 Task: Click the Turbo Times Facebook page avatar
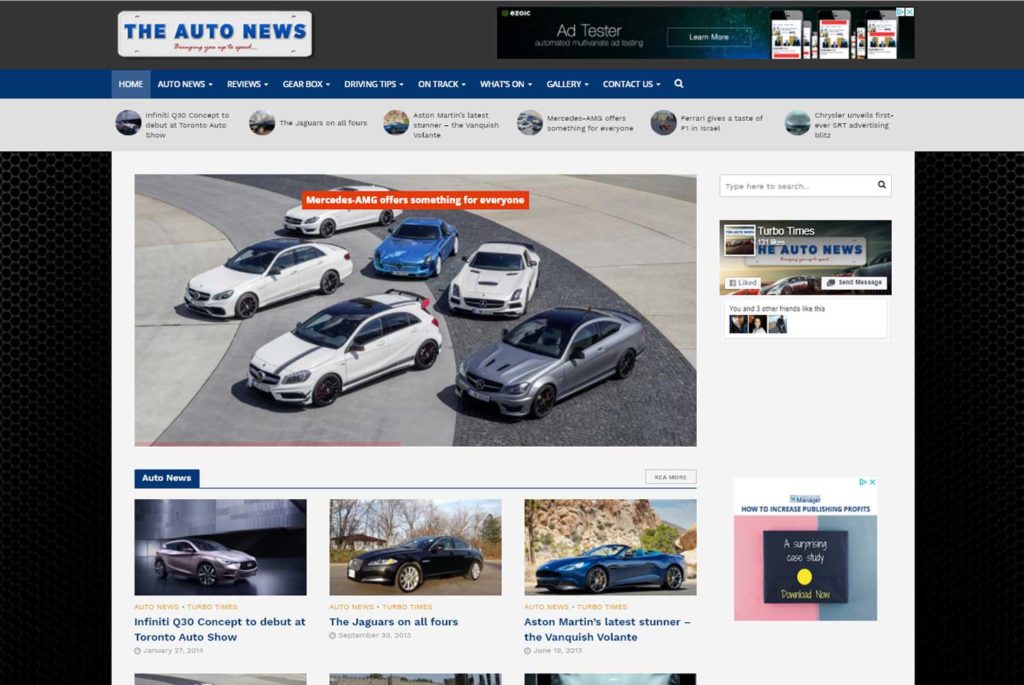point(739,240)
